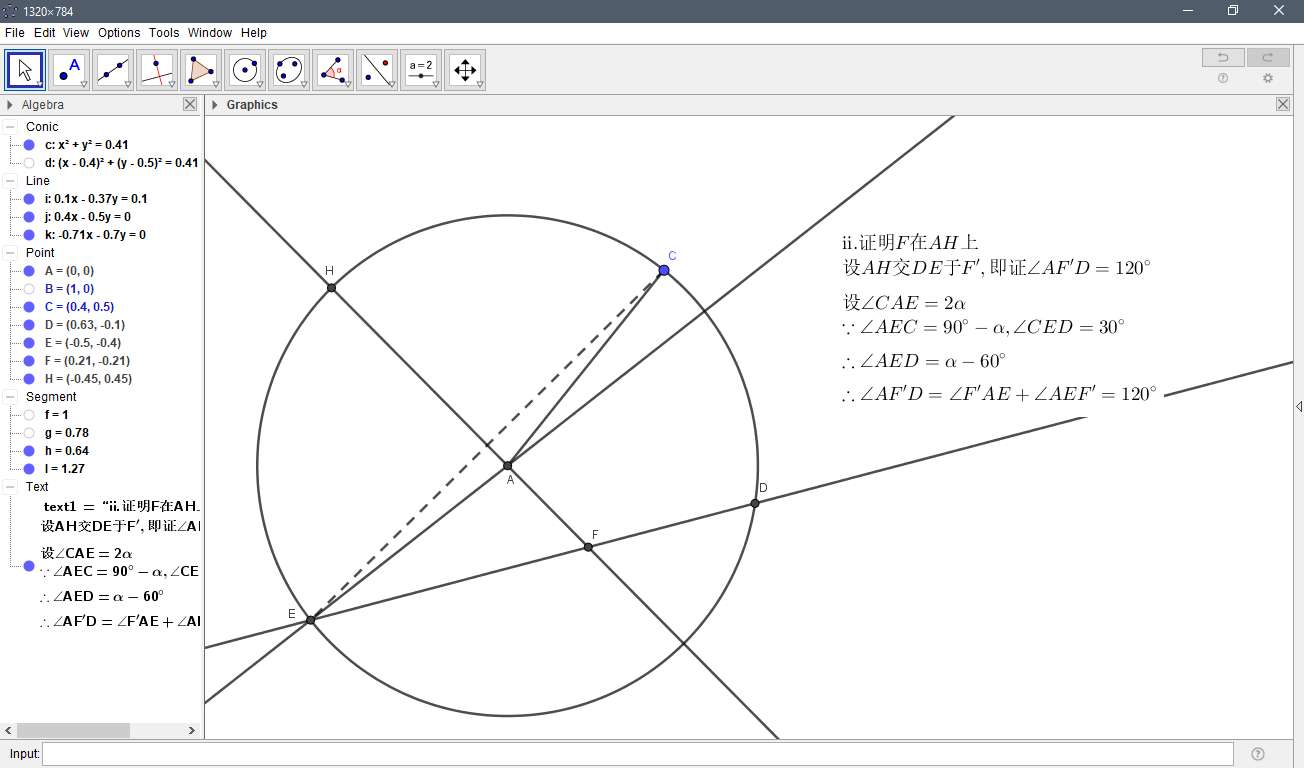Select the Slider tool labeled a=2
This screenshot has height=768, width=1304.
pos(420,69)
